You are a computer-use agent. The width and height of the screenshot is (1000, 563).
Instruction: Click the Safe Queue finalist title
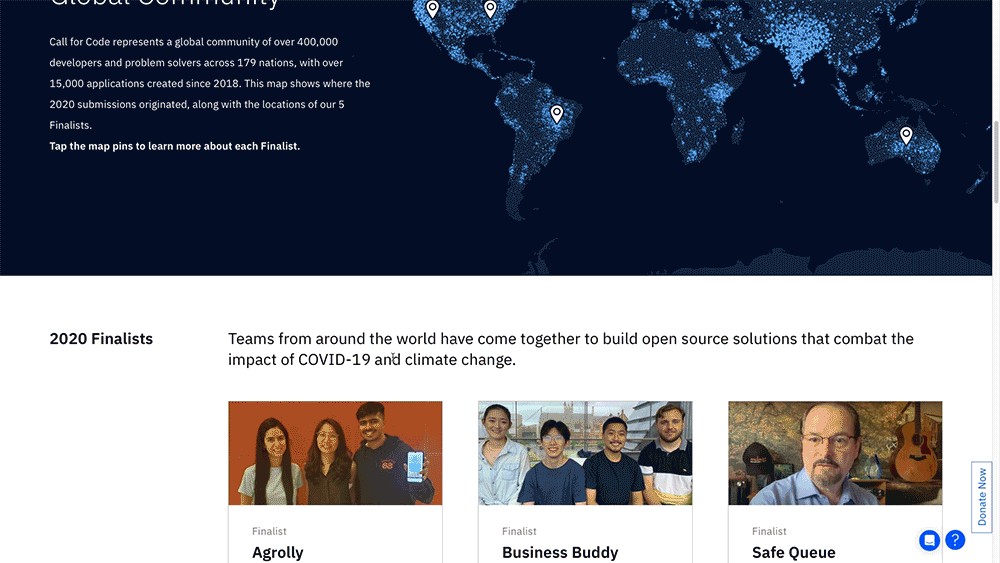tap(793, 552)
